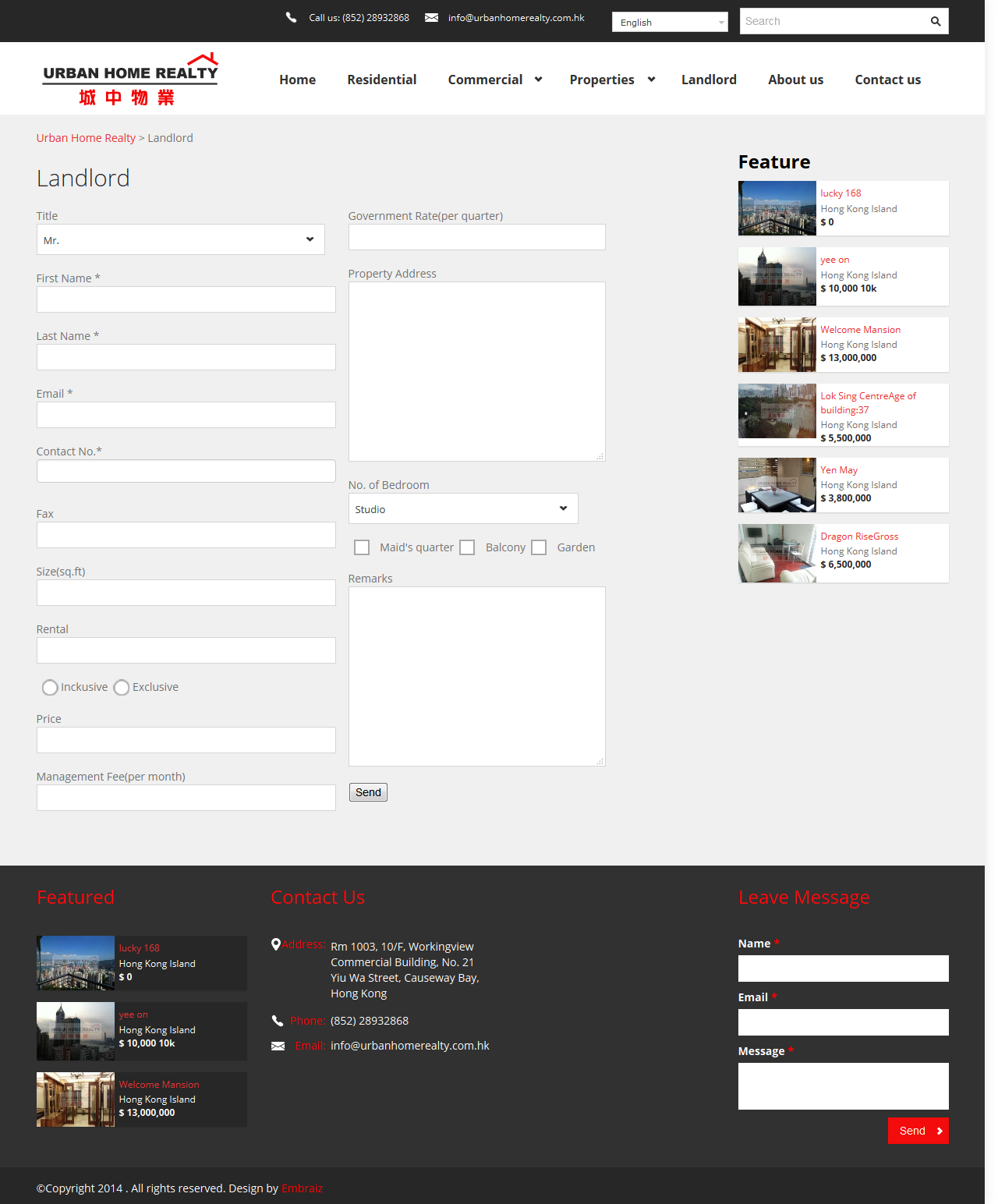998x1204 pixels.
Task: Click the search magnifier icon
Action: (935, 22)
